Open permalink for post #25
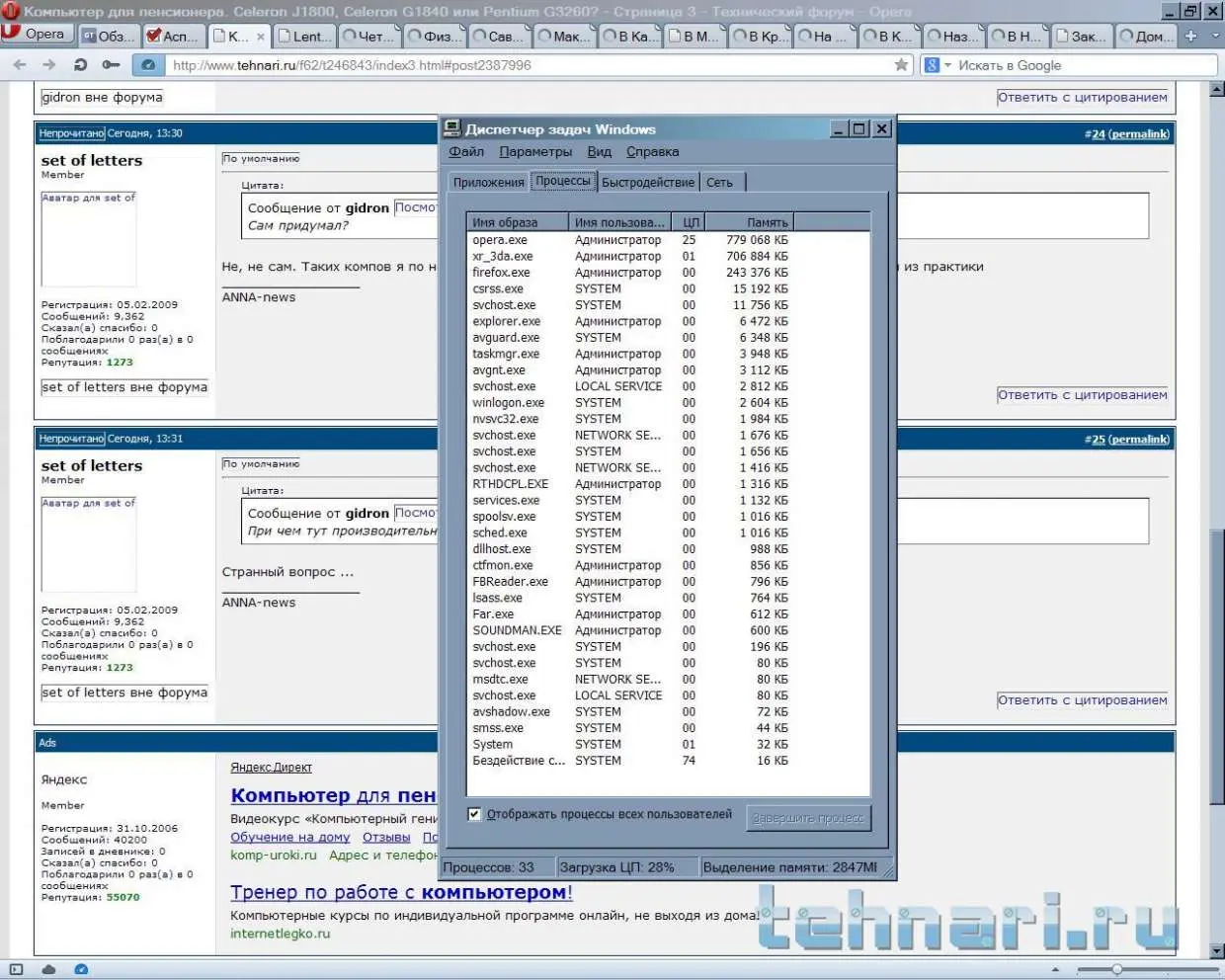1225x980 pixels. click(1138, 439)
